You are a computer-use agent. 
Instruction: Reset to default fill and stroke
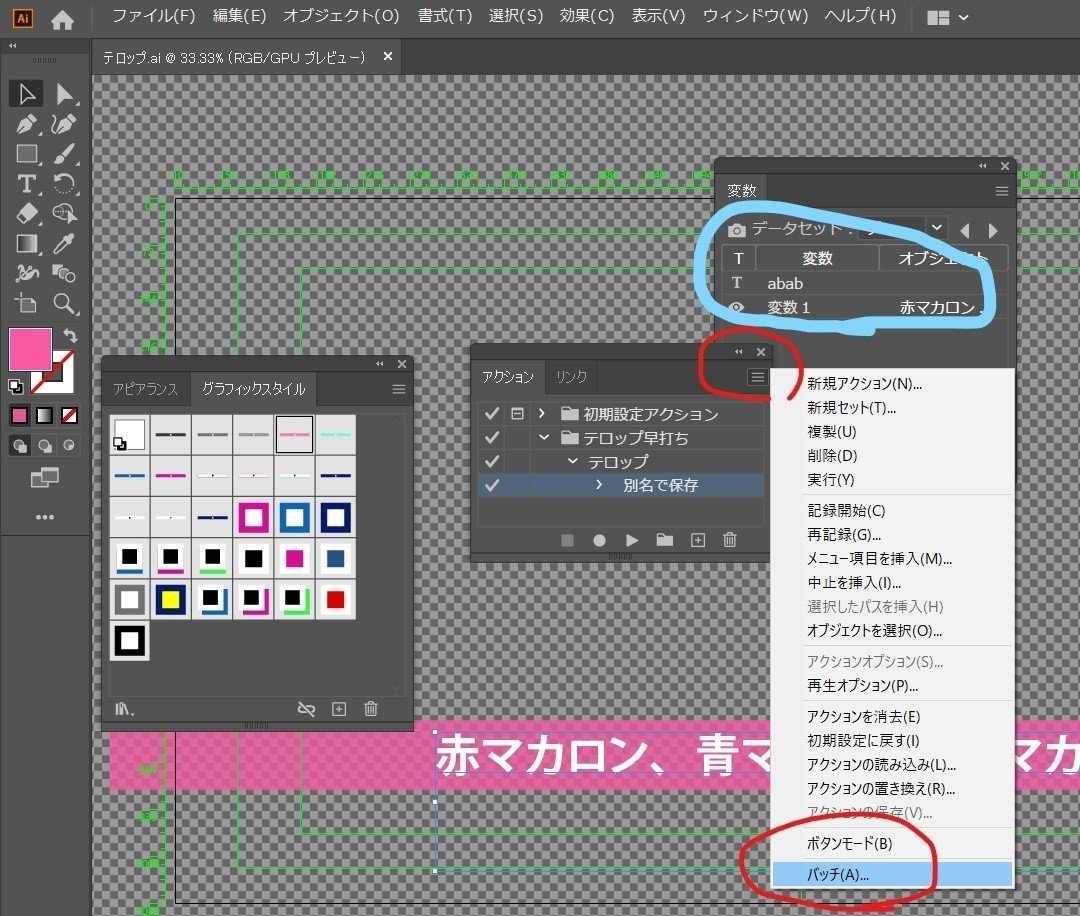click(16, 387)
